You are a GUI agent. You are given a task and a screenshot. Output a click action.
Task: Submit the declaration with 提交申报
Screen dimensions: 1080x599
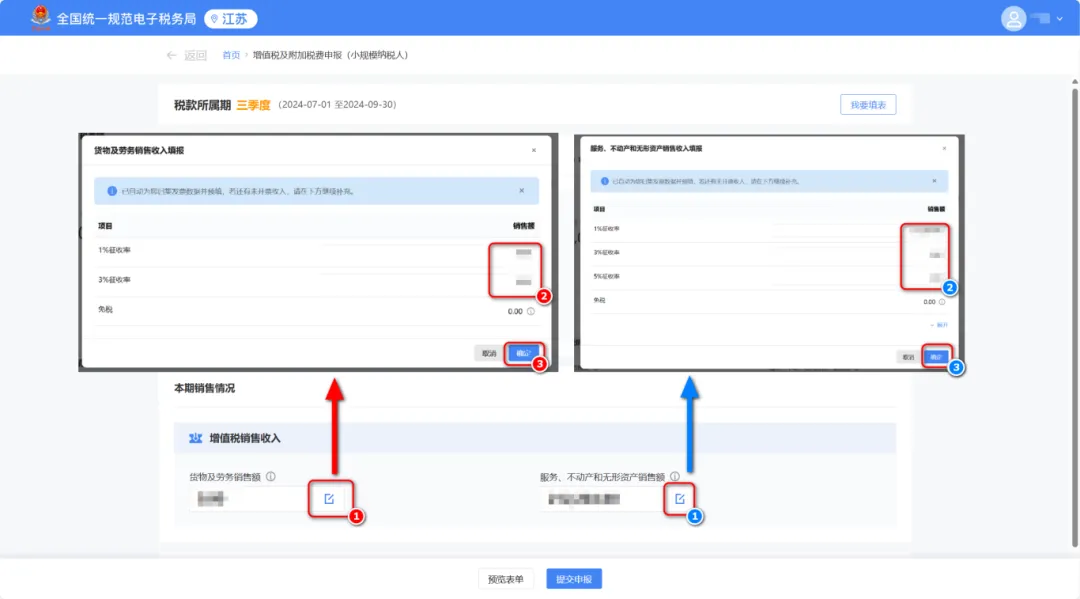pyautogui.click(x=574, y=579)
